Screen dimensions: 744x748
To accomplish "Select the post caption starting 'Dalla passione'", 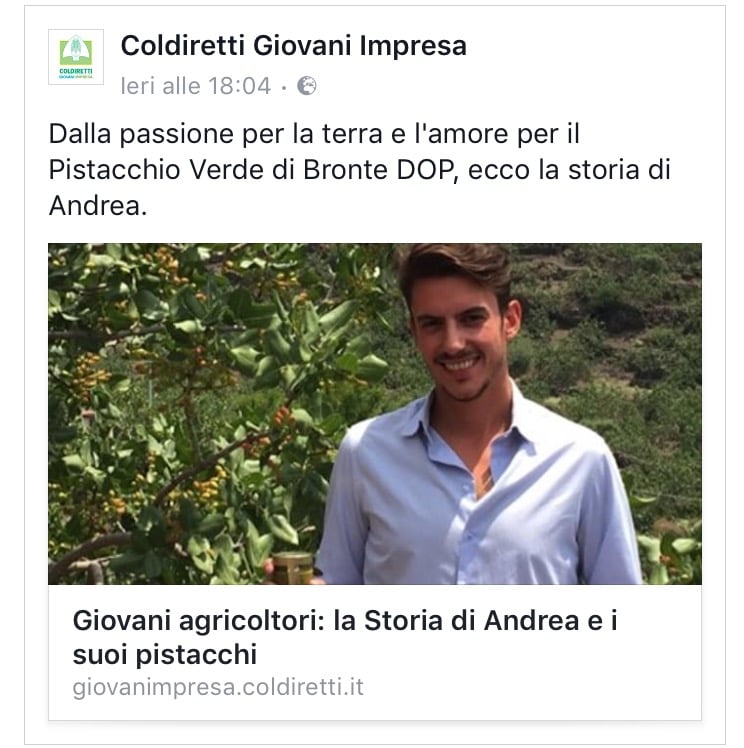I will 360,169.
